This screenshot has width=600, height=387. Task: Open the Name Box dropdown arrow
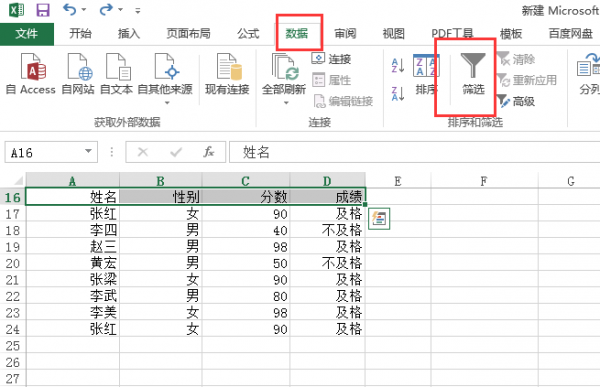pyautogui.click(x=88, y=151)
